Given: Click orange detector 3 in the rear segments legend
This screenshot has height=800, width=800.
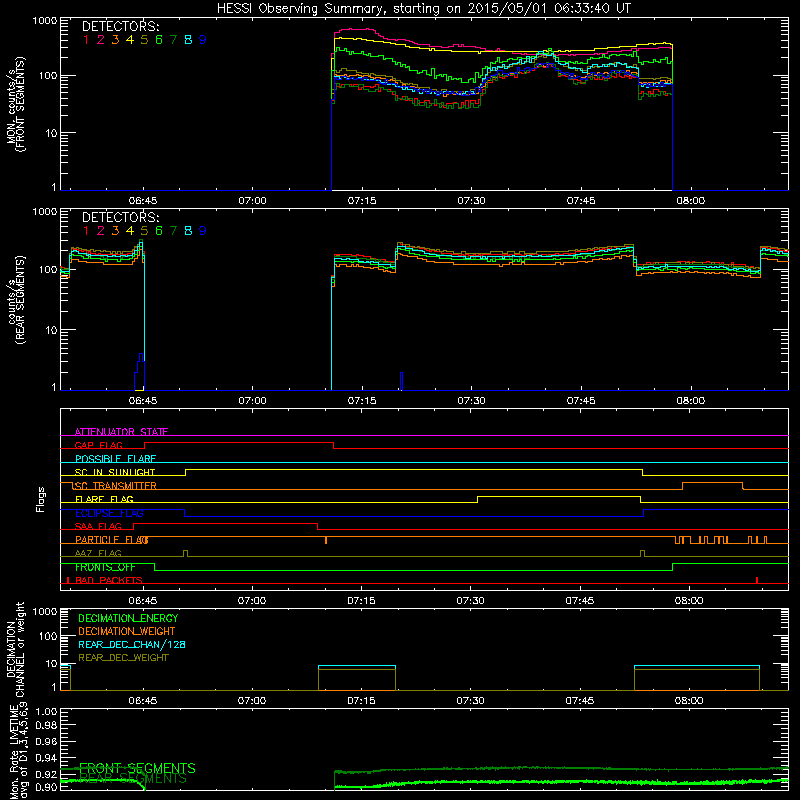Looking at the screenshot, I should (115, 231).
